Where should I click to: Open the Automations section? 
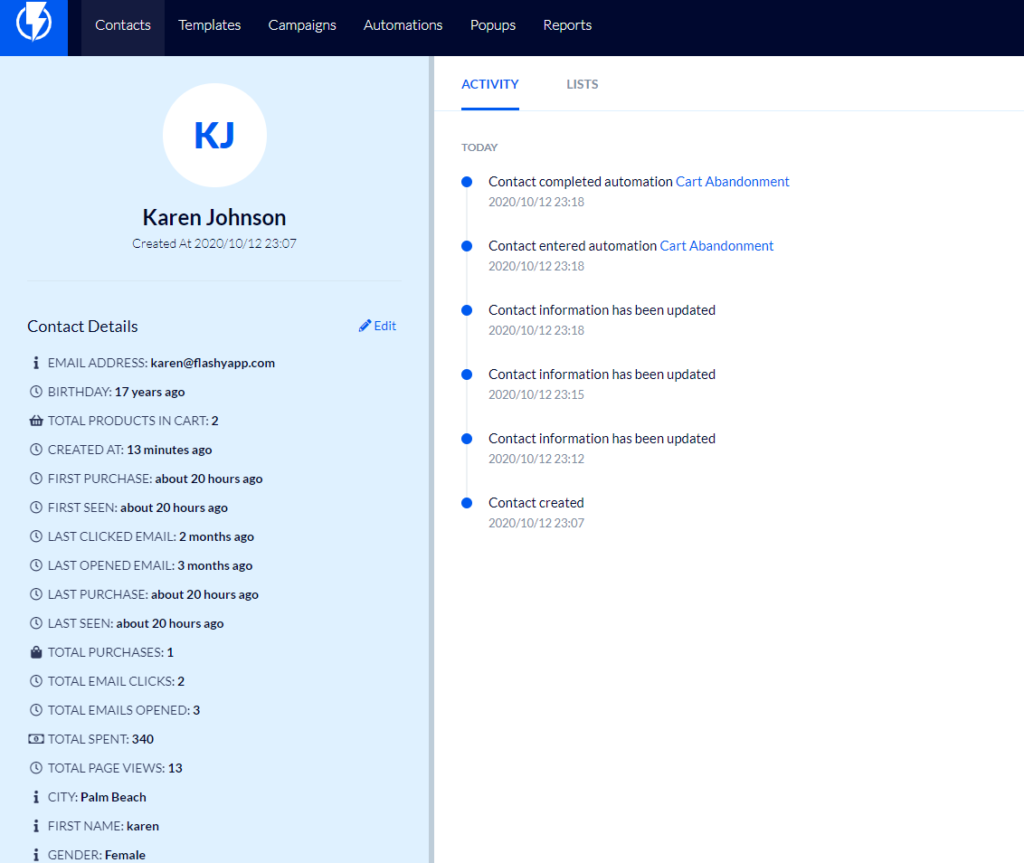(x=403, y=25)
